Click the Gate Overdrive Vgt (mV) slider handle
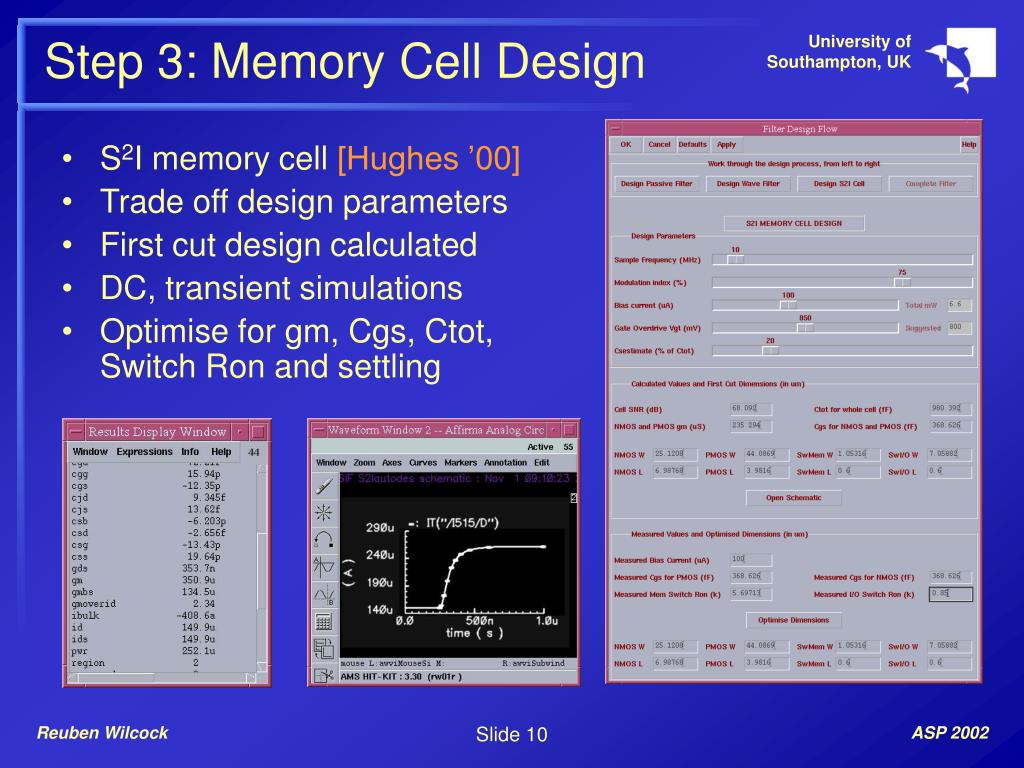This screenshot has height=768, width=1024. click(x=805, y=328)
